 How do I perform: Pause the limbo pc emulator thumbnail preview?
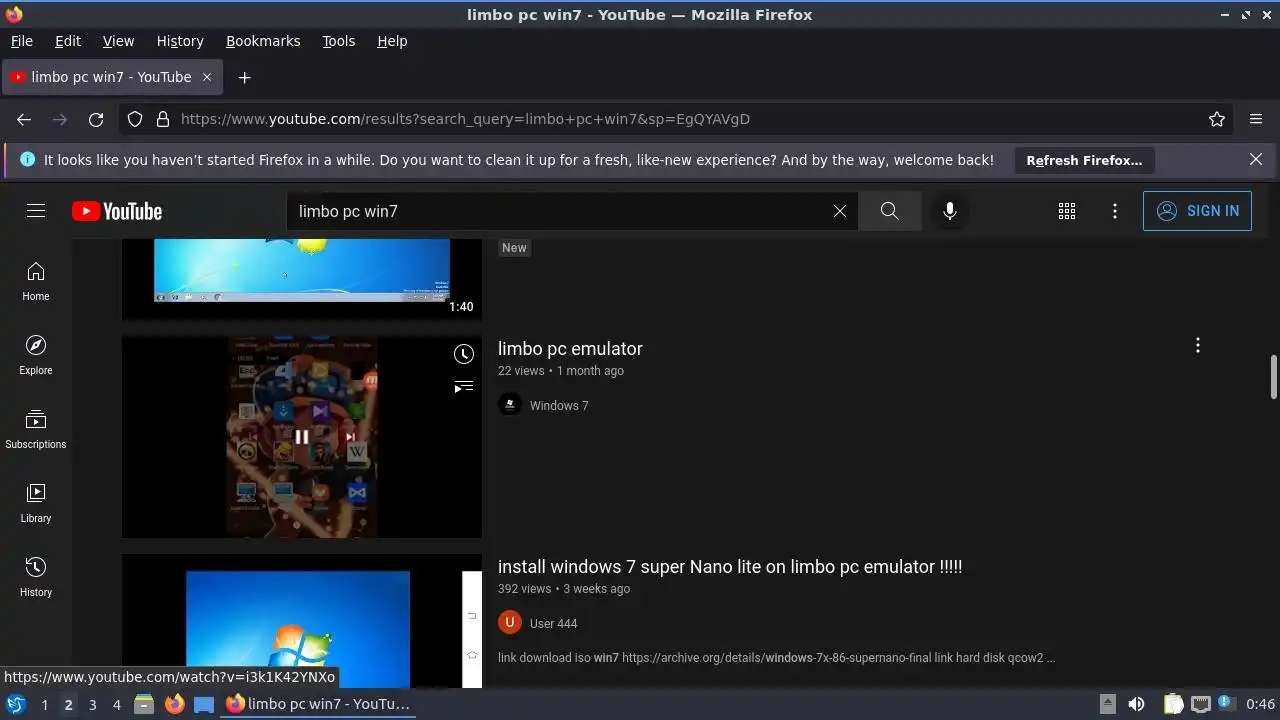(301, 437)
